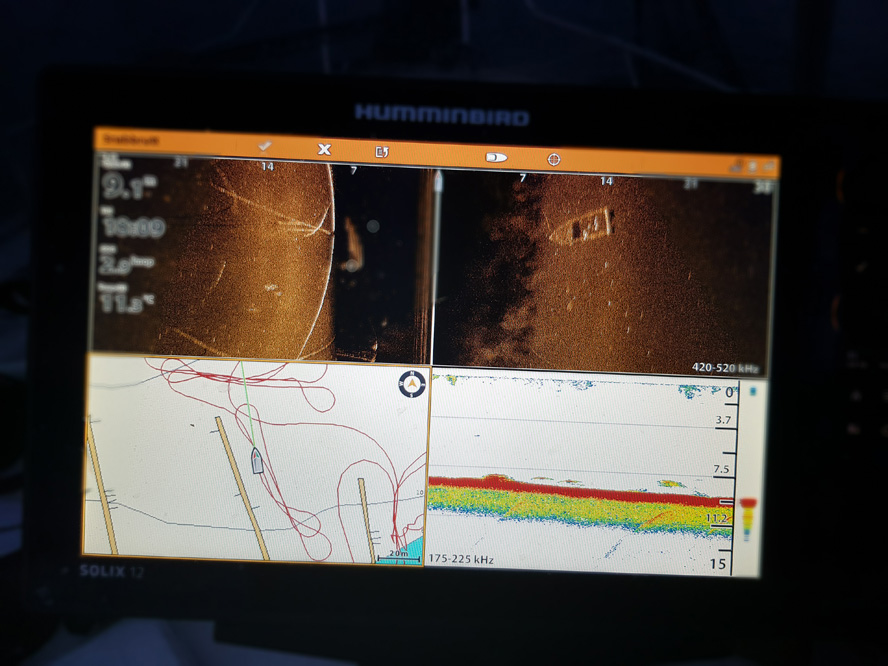Tap the info swap icon in the orange bar

click(x=382, y=152)
